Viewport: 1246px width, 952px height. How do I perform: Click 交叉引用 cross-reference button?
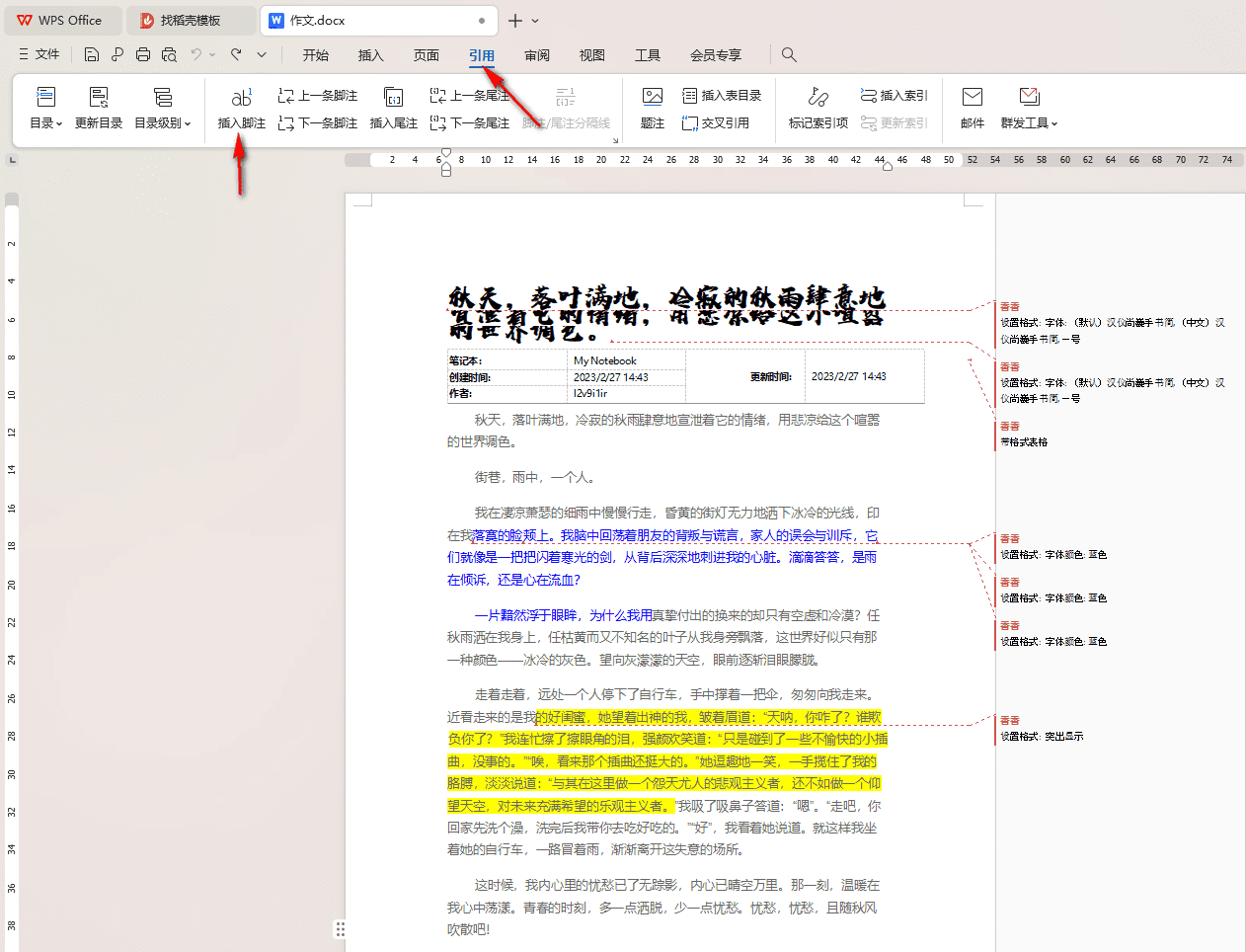[x=716, y=123]
